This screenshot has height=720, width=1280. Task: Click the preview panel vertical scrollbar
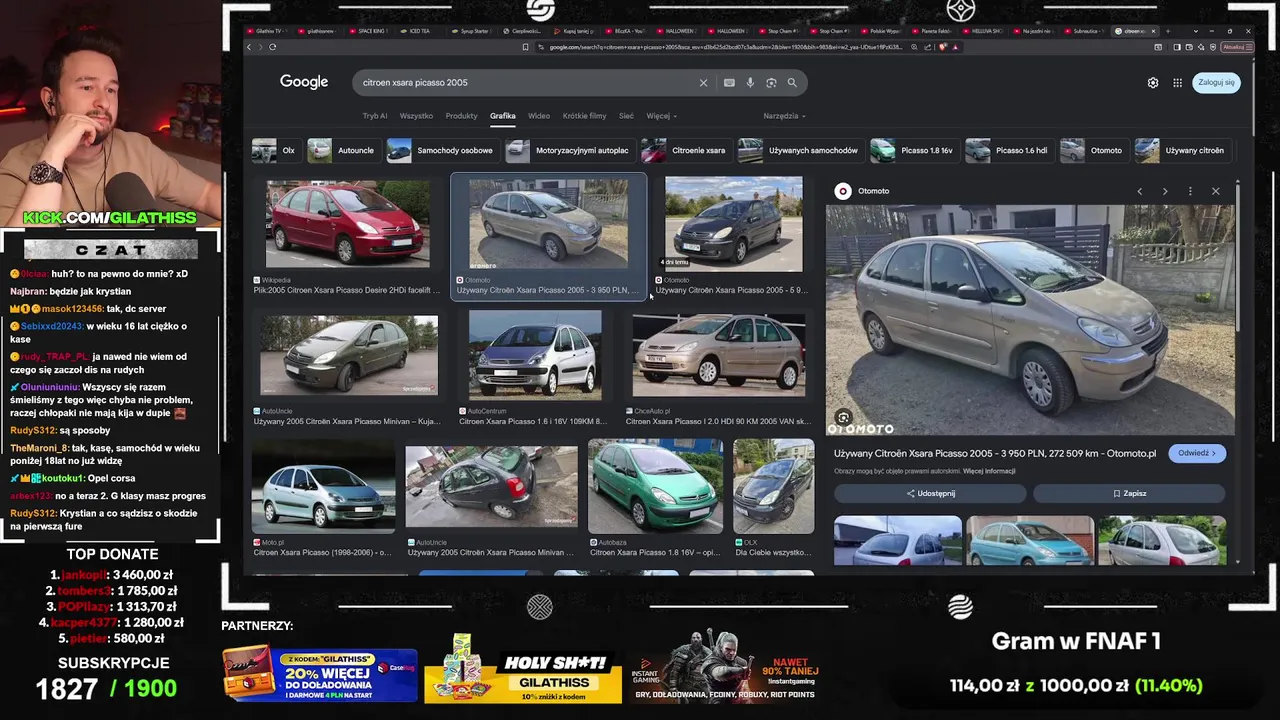[1238, 260]
